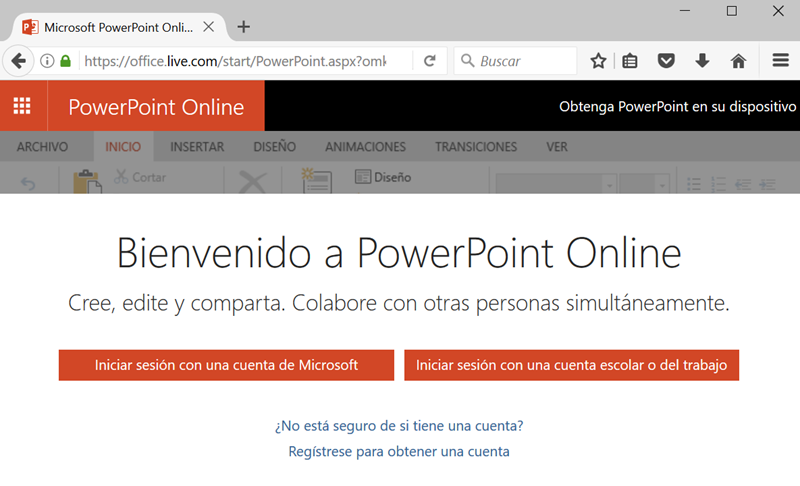
Task: Switch to the INSERTAR tab
Action: click(197, 147)
